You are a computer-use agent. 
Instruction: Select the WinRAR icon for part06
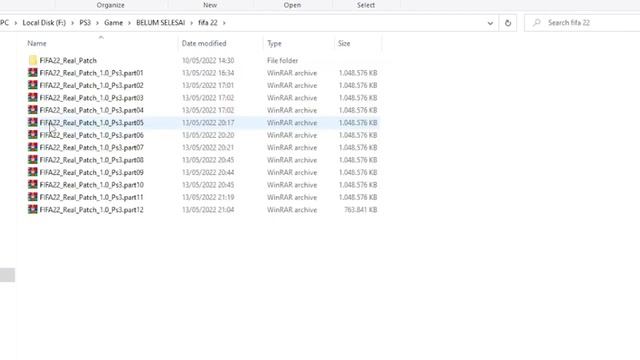[33, 135]
